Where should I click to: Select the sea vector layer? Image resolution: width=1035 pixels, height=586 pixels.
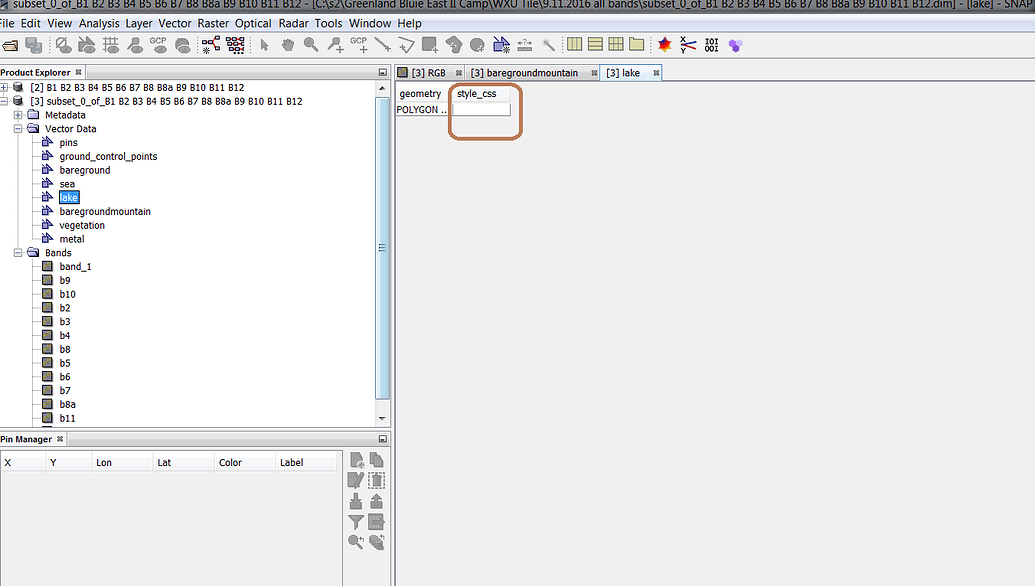tap(67, 183)
